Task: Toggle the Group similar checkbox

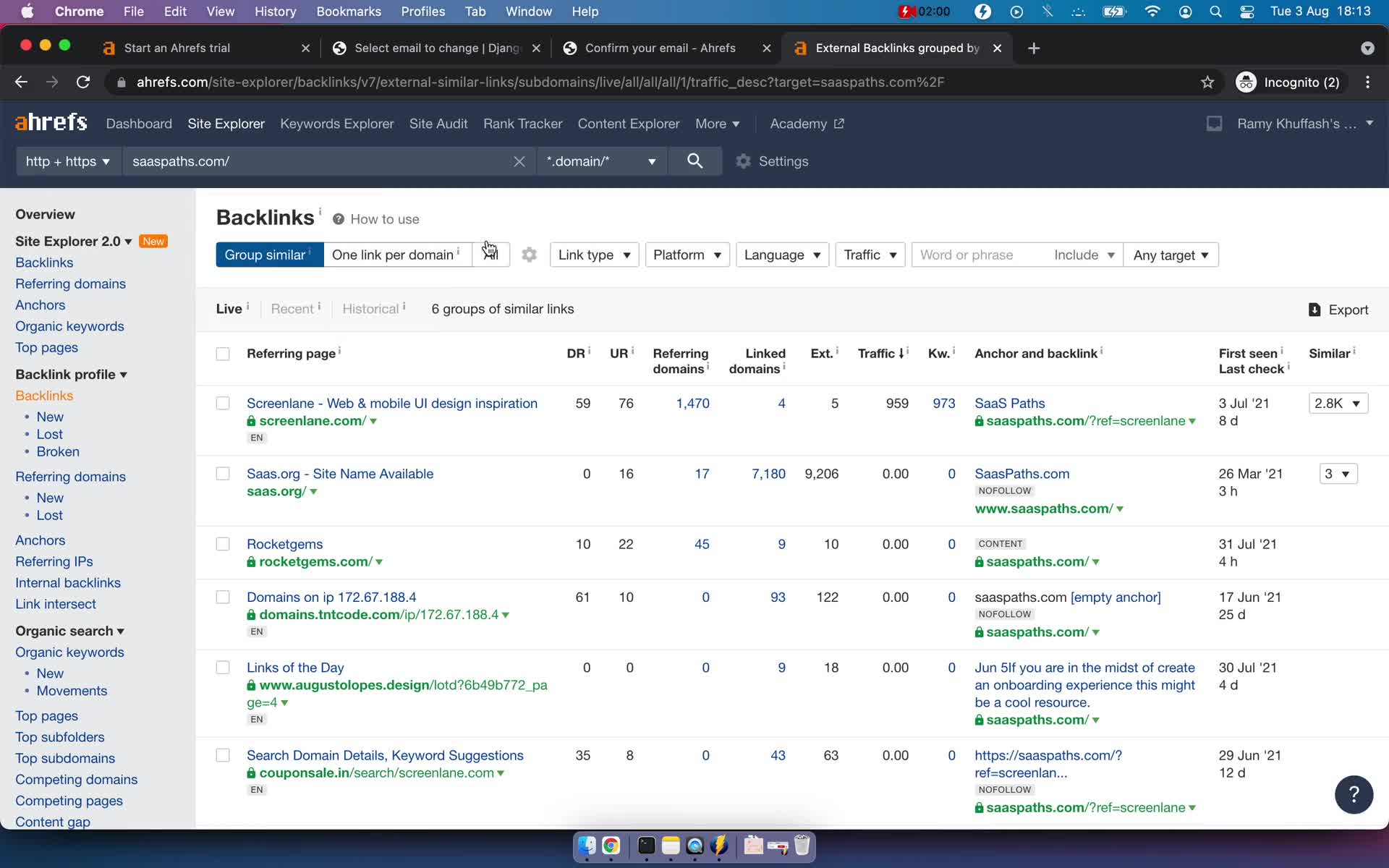Action: pyautogui.click(x=266, y=255)
